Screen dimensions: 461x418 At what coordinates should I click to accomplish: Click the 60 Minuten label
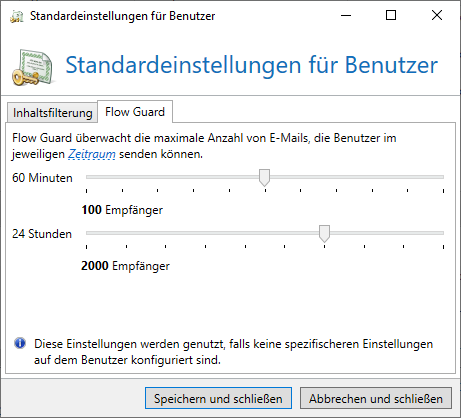point(42,178)
